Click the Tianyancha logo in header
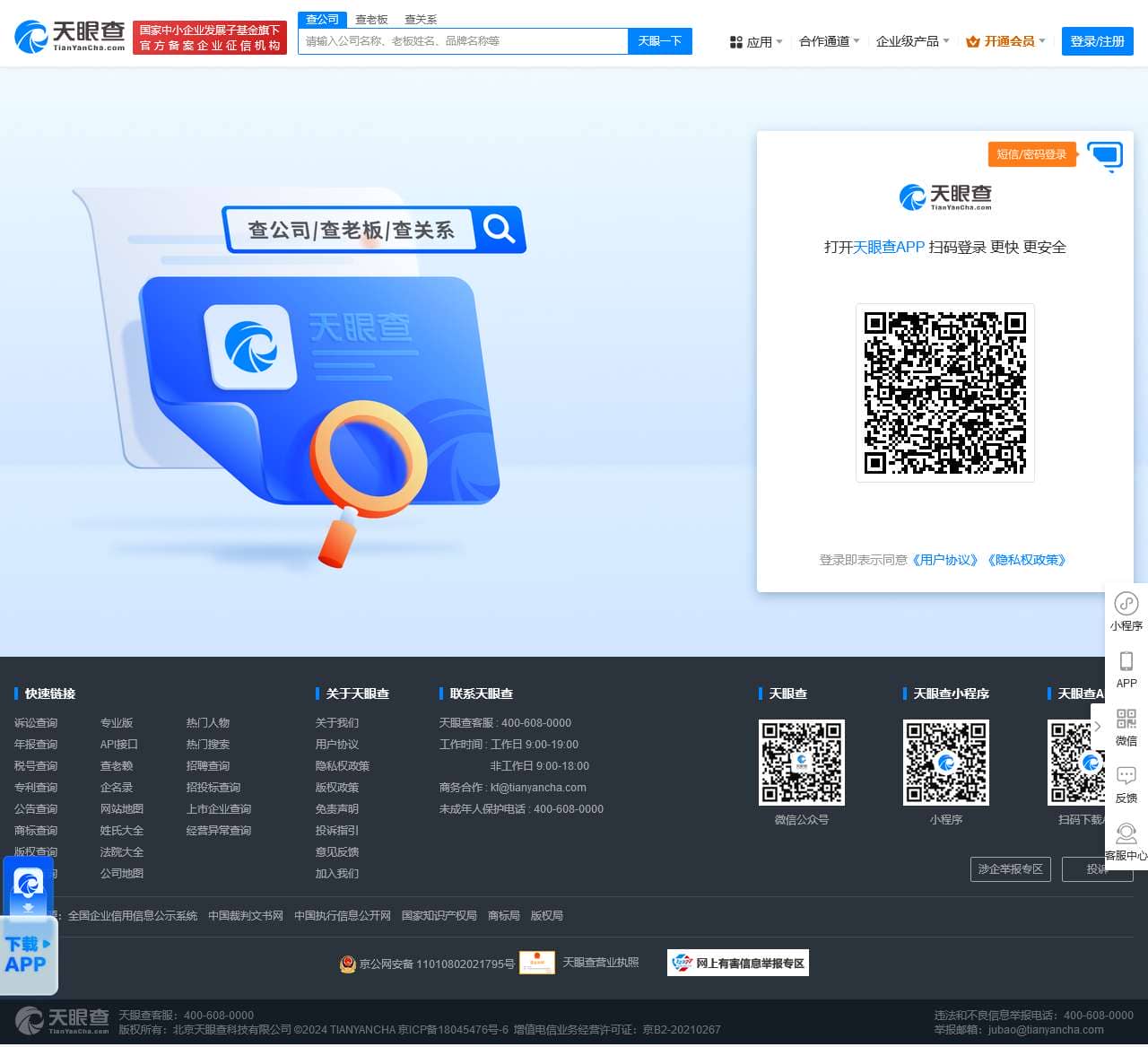 pyautogui.click(x=70, y=36)
